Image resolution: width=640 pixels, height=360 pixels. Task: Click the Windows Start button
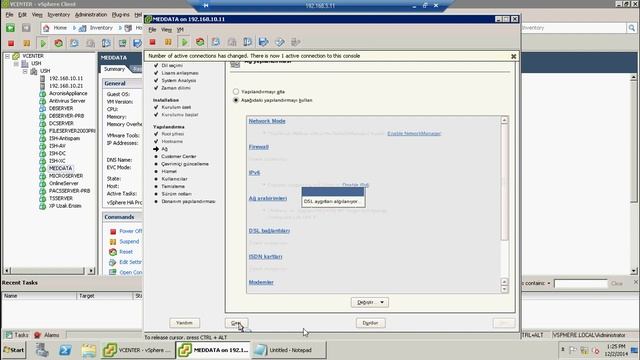coord(13,350)
